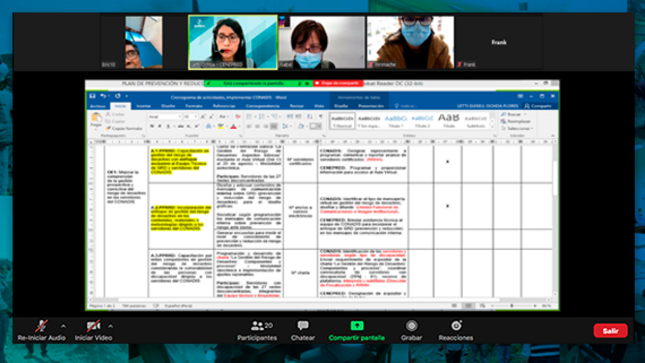
Task: Open the Participantes panel icon
Action: 258,326
